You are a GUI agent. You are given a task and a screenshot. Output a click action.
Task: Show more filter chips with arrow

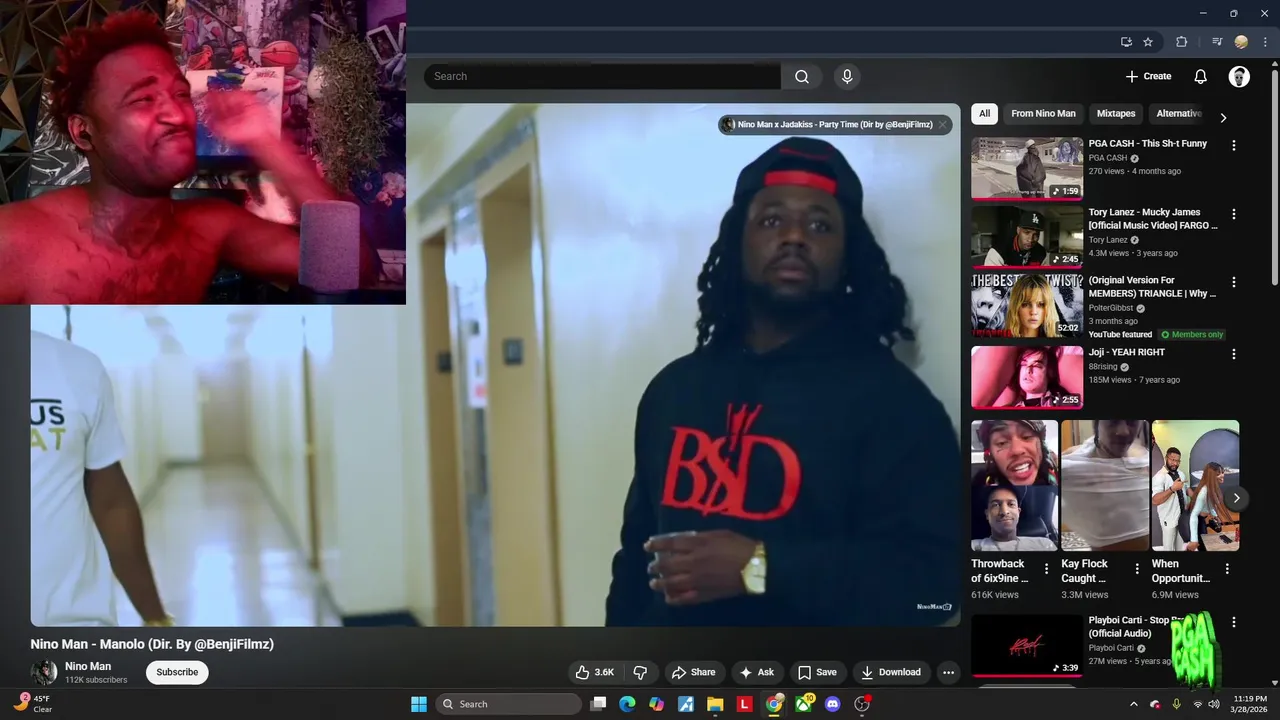point(1223,117)
